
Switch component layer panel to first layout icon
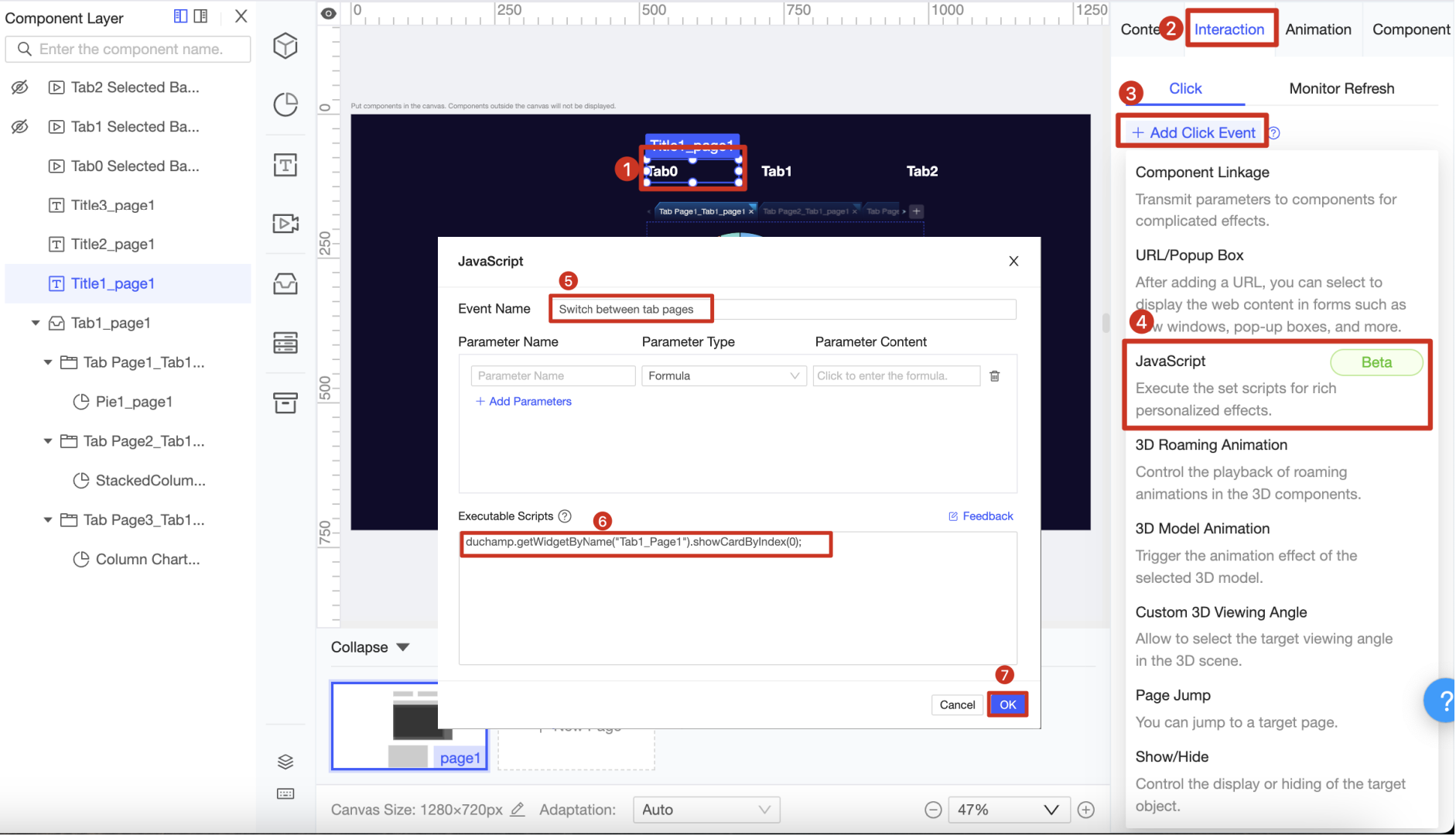click(180, 16)
